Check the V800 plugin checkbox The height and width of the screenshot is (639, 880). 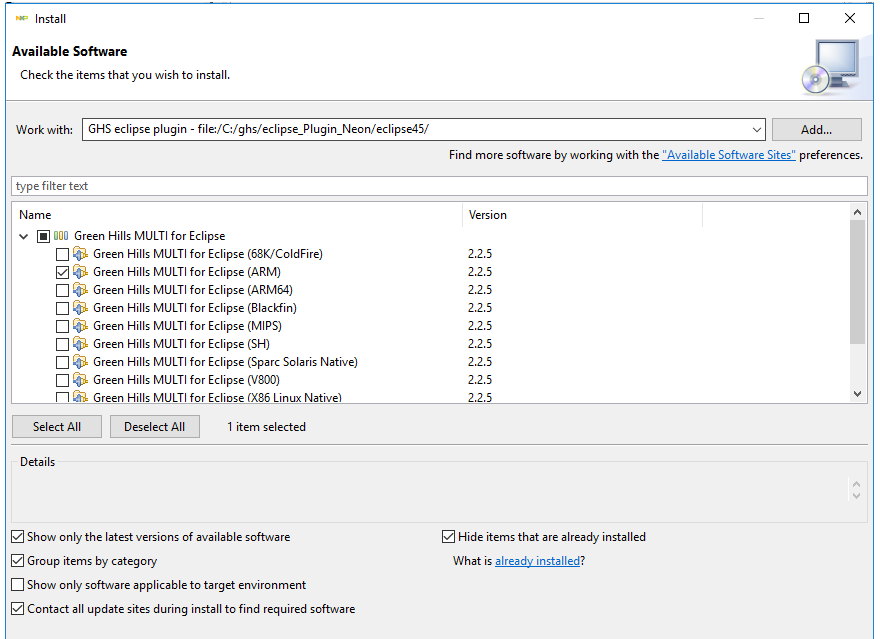tap(62, 380)
